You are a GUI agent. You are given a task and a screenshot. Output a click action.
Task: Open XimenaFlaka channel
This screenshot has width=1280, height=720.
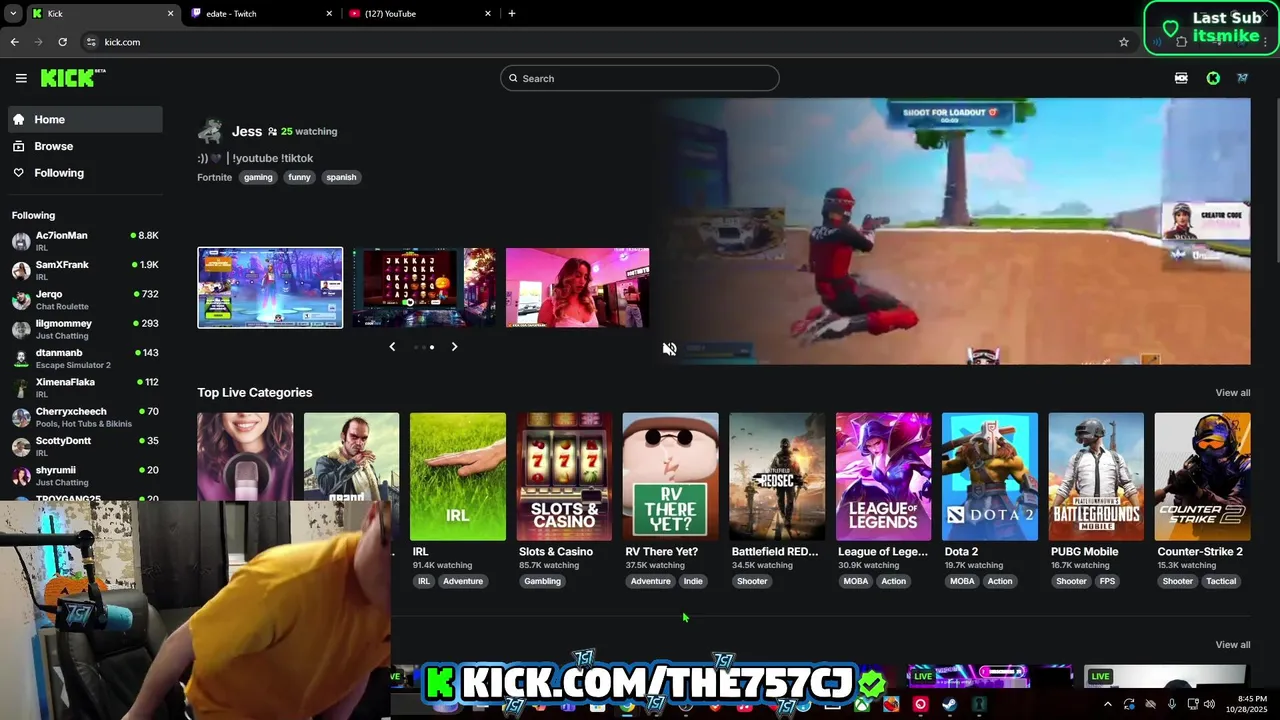(x=85, y=387)
